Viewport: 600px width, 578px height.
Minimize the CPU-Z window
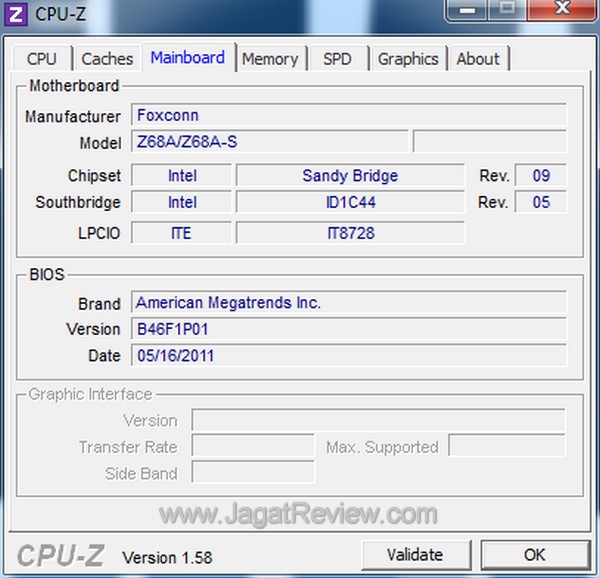[467, 10]
